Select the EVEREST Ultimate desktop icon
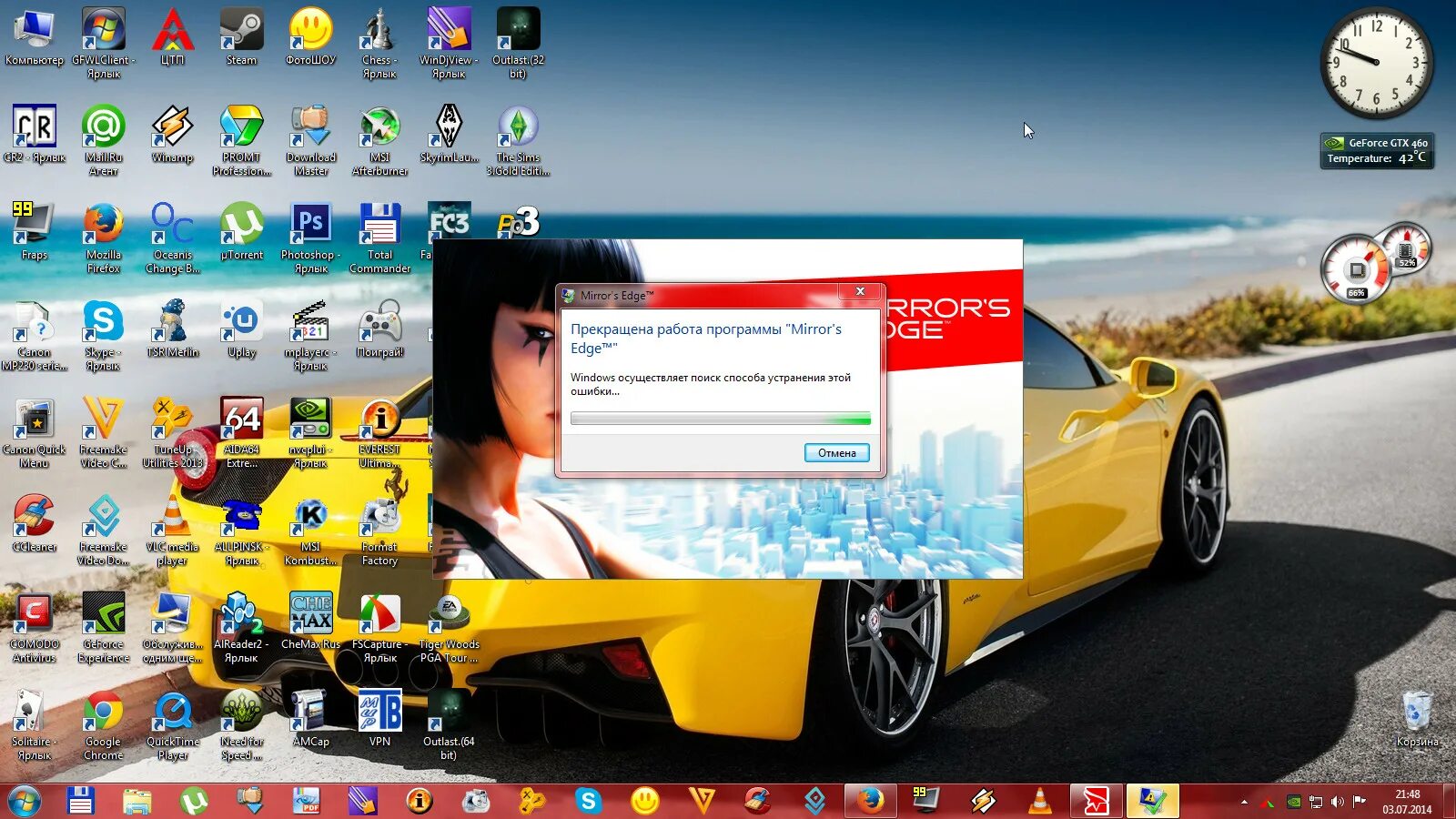This screenshot has width=1456, height=819. tap(379, 431)
